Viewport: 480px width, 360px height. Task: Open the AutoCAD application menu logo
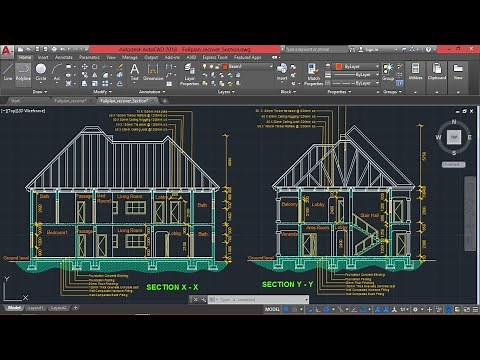(x=7, y=51)
